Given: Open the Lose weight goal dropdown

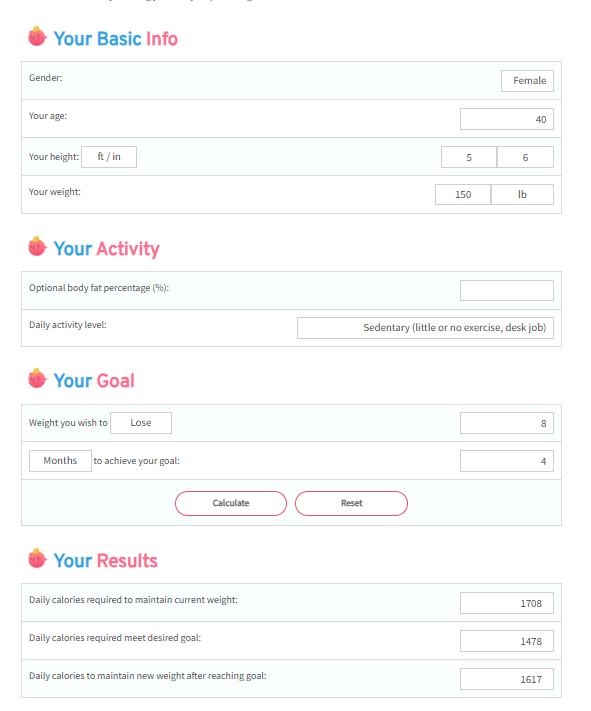Looking at the screenshot, I should click(x=141, y=423).
